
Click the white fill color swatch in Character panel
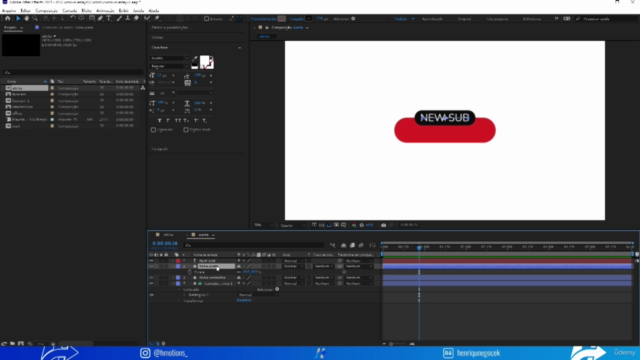pyautogui.click(x=204, y=61)
